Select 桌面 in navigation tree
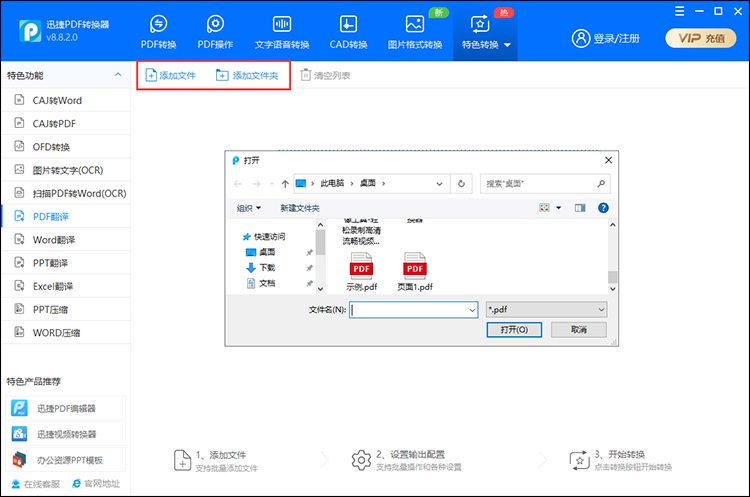The image size is (750, 497). [261, 252]
